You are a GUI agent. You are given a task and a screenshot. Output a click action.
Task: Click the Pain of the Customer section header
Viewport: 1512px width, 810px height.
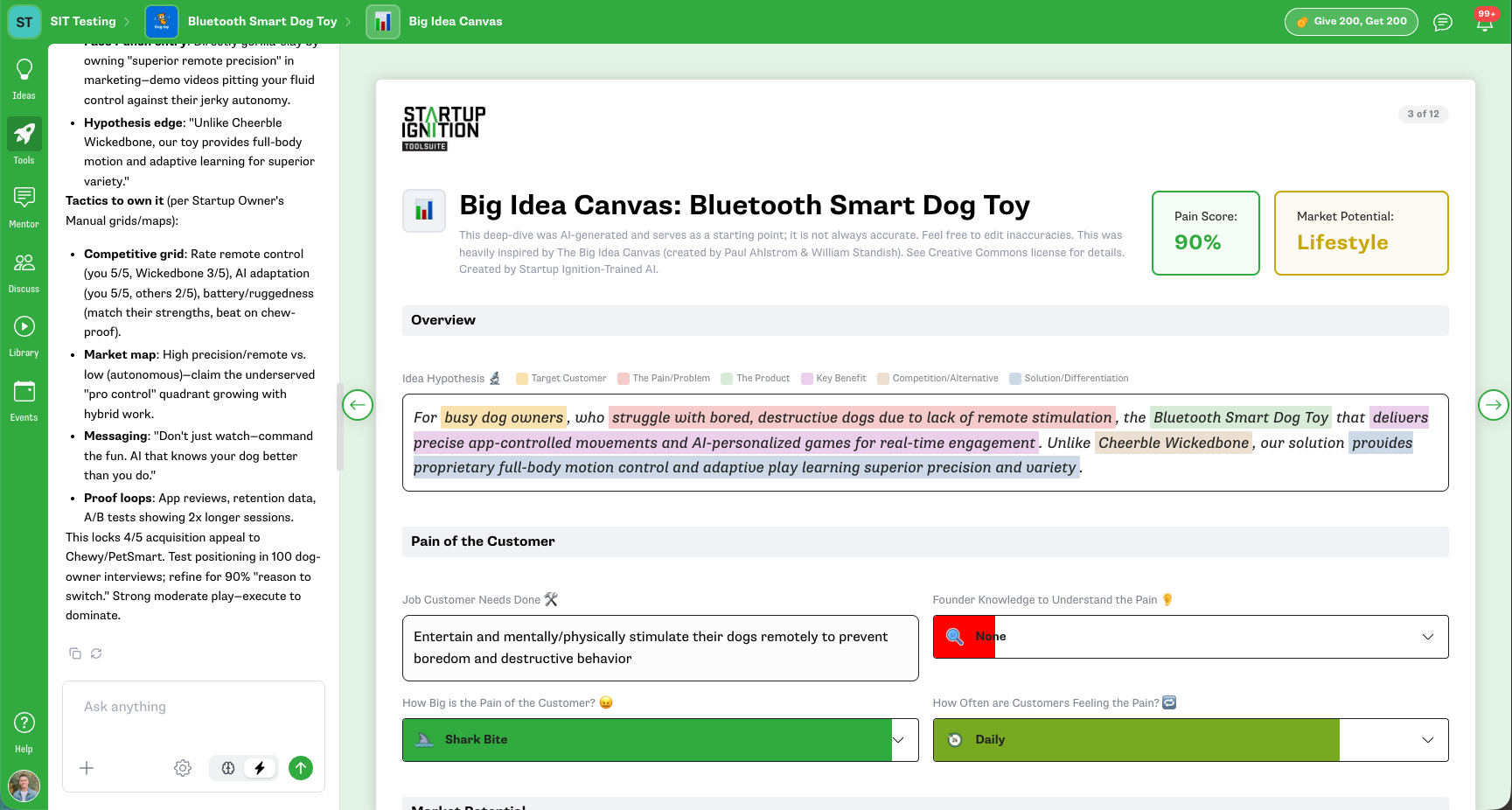click(x=925, y=541)
